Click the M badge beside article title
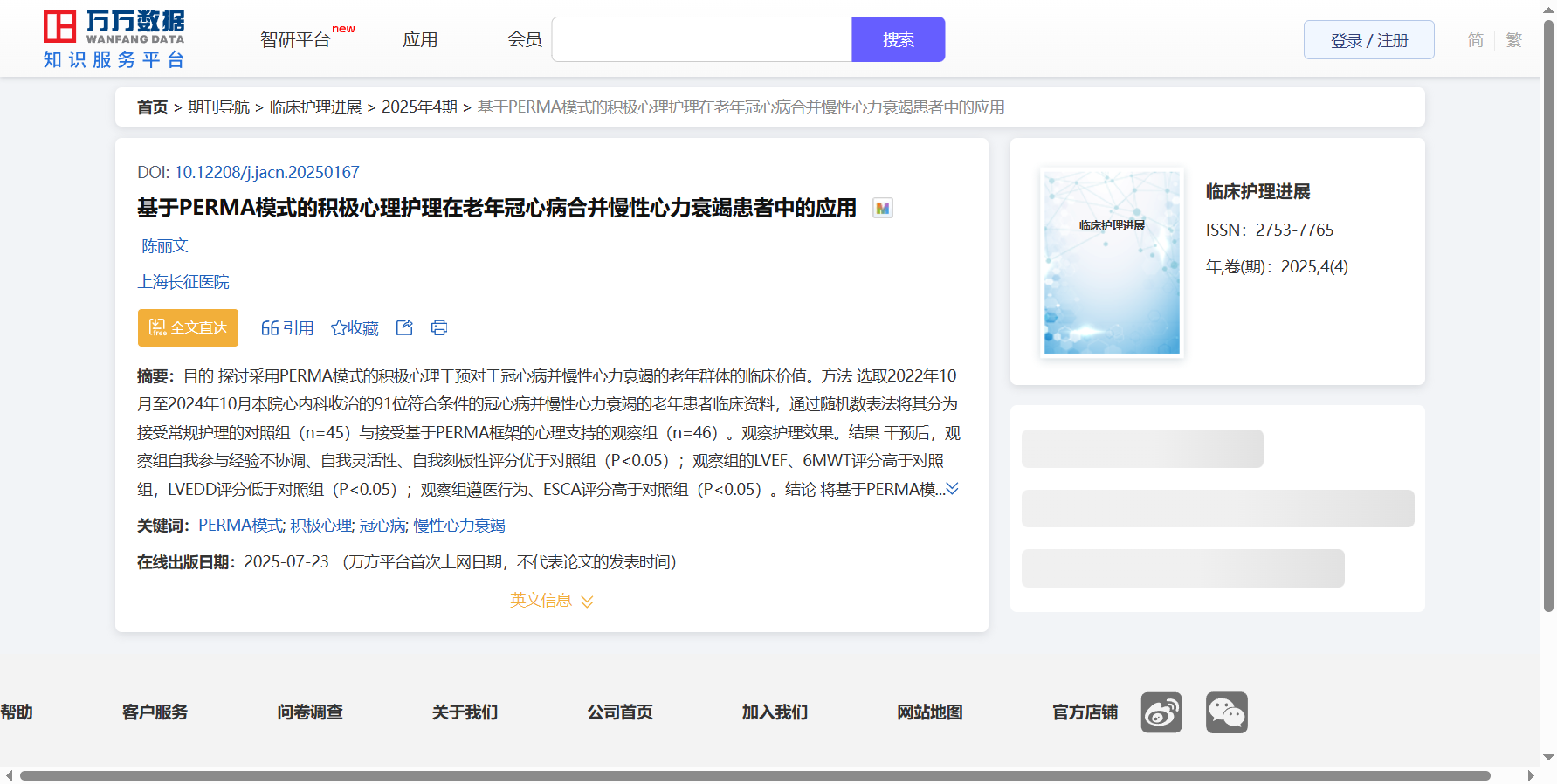 pyautogui.click(x=883, y=208)
